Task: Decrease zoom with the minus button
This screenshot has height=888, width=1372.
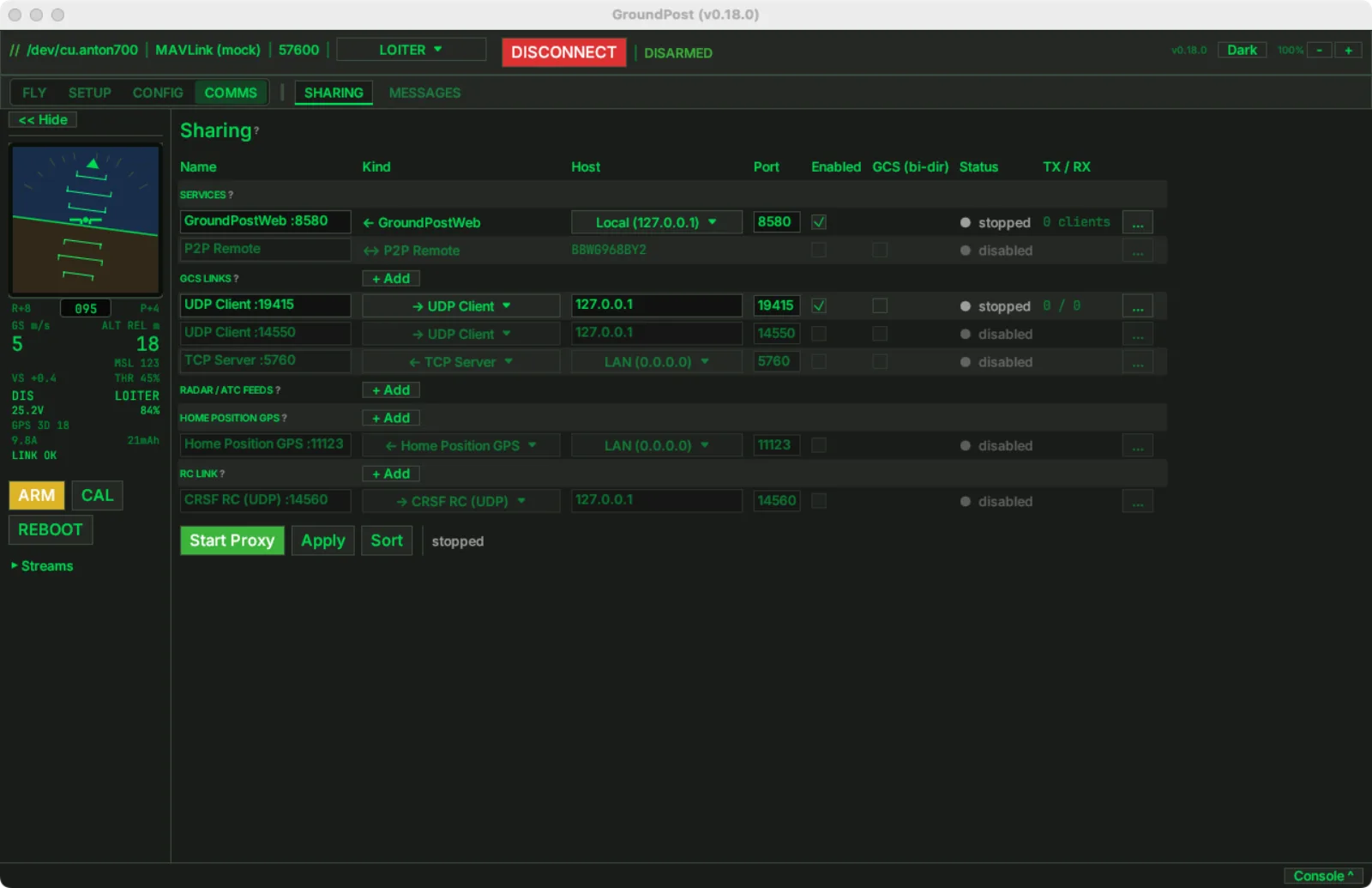Action: [x=1319, y=50]
